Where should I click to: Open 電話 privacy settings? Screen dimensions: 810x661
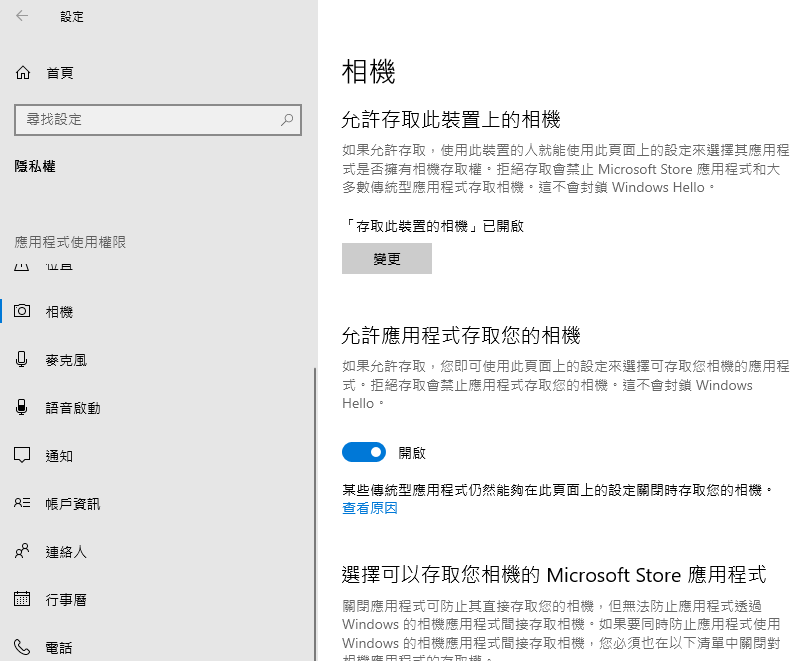pos(59,648)
